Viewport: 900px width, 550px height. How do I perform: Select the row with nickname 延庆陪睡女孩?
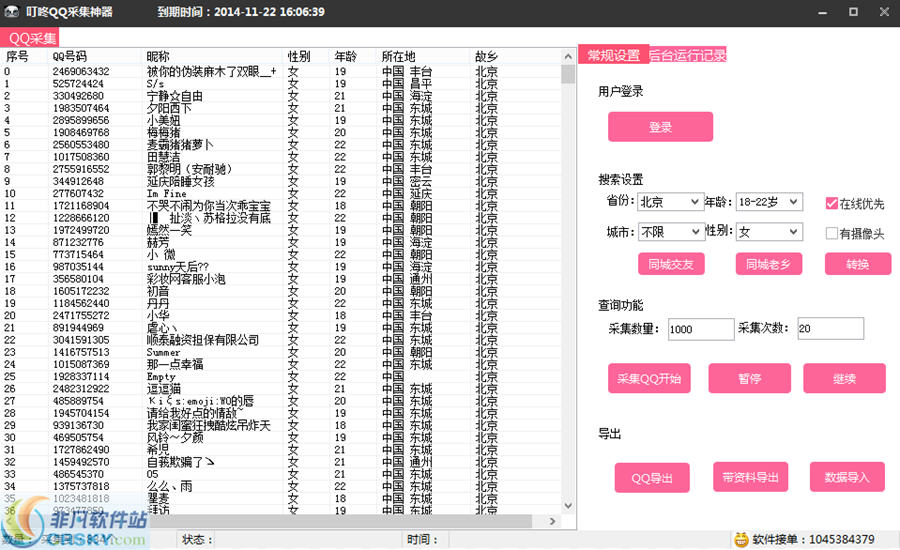click(281, 181)
